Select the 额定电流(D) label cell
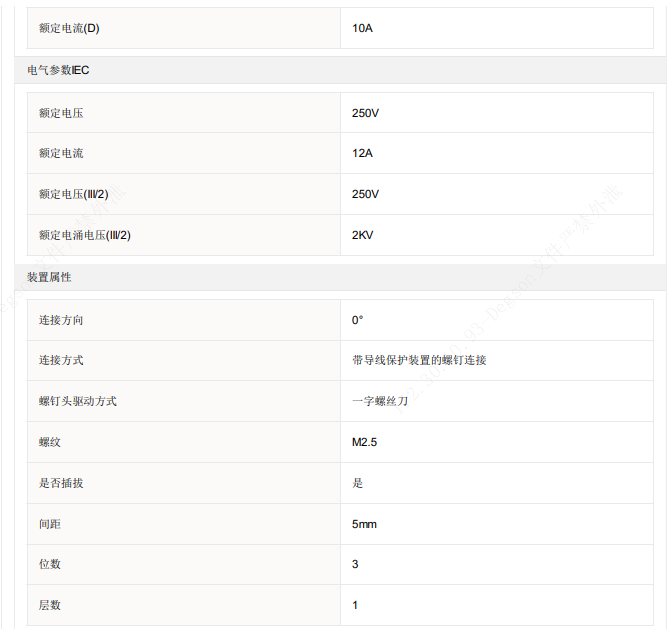Screen dimensions: 667x629 69,28
